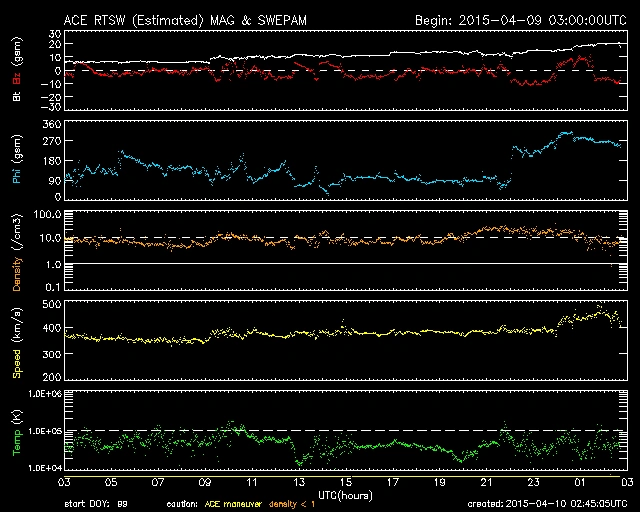Click the '270' tick on the Phi axis
640x512 pixels.
[52, 141]
